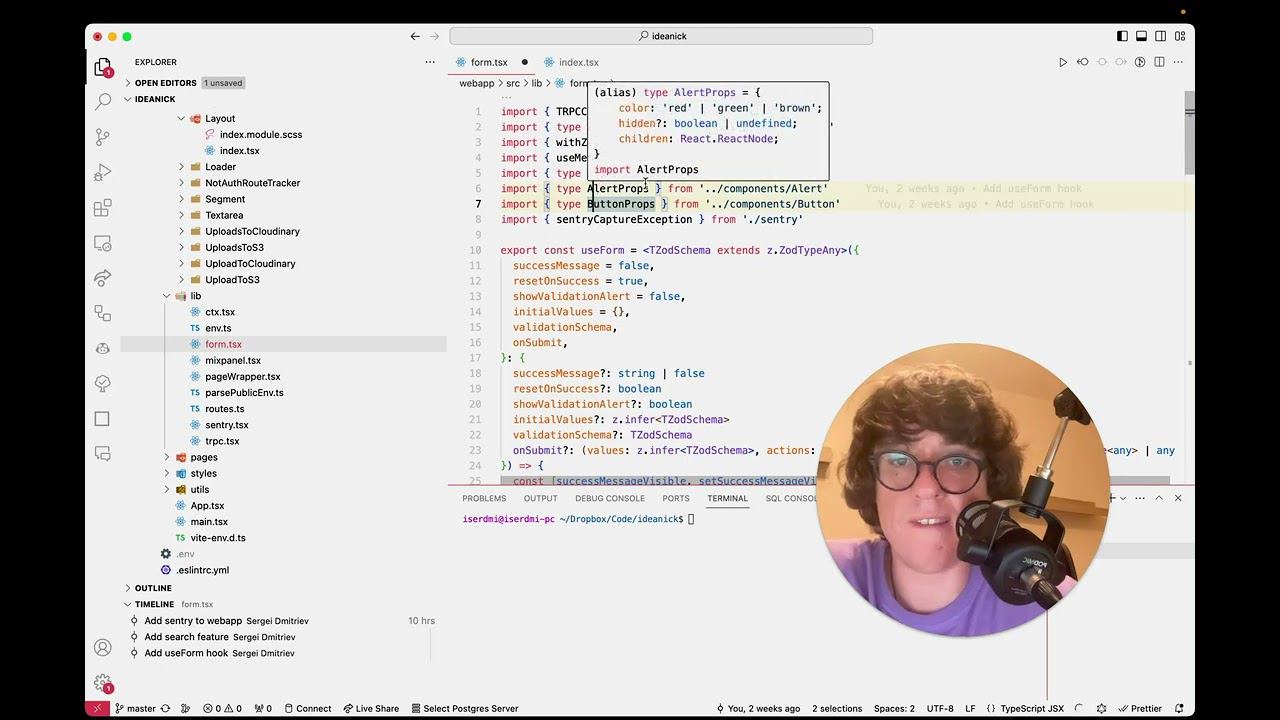This screenshot has height=720, width=1280.
Task: Open the Run and Debug view
Action: tap(102, 172)
